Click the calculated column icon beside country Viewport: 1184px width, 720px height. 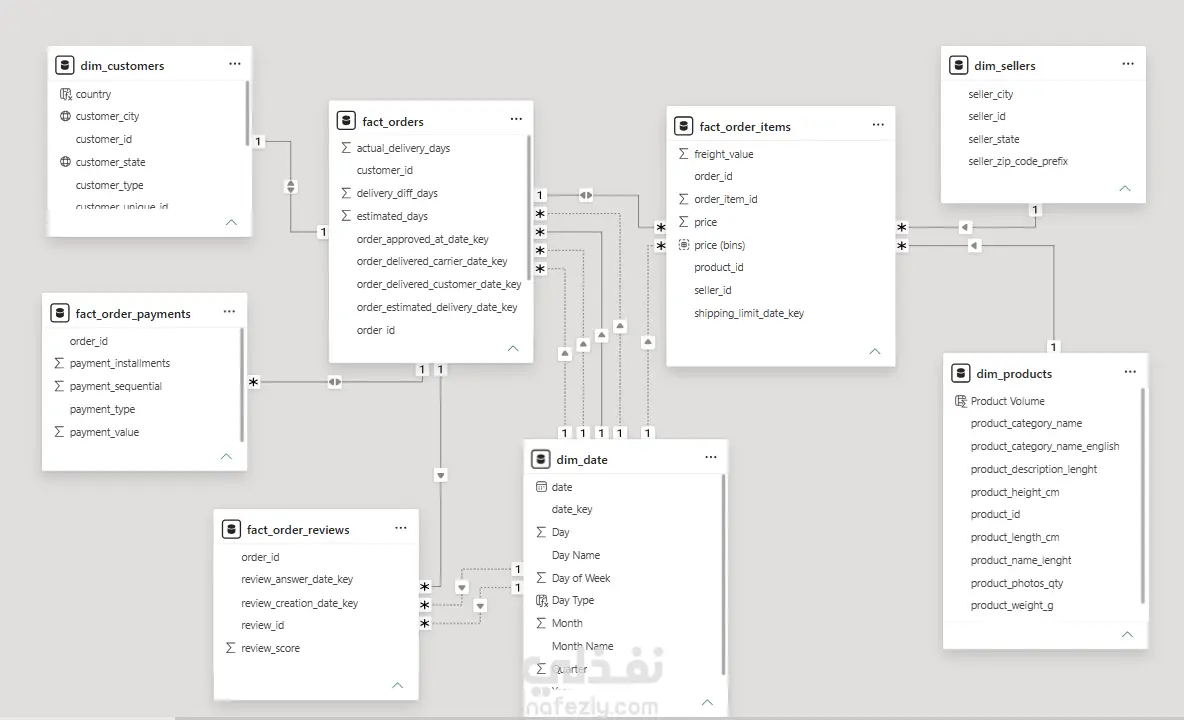(66, 94)
